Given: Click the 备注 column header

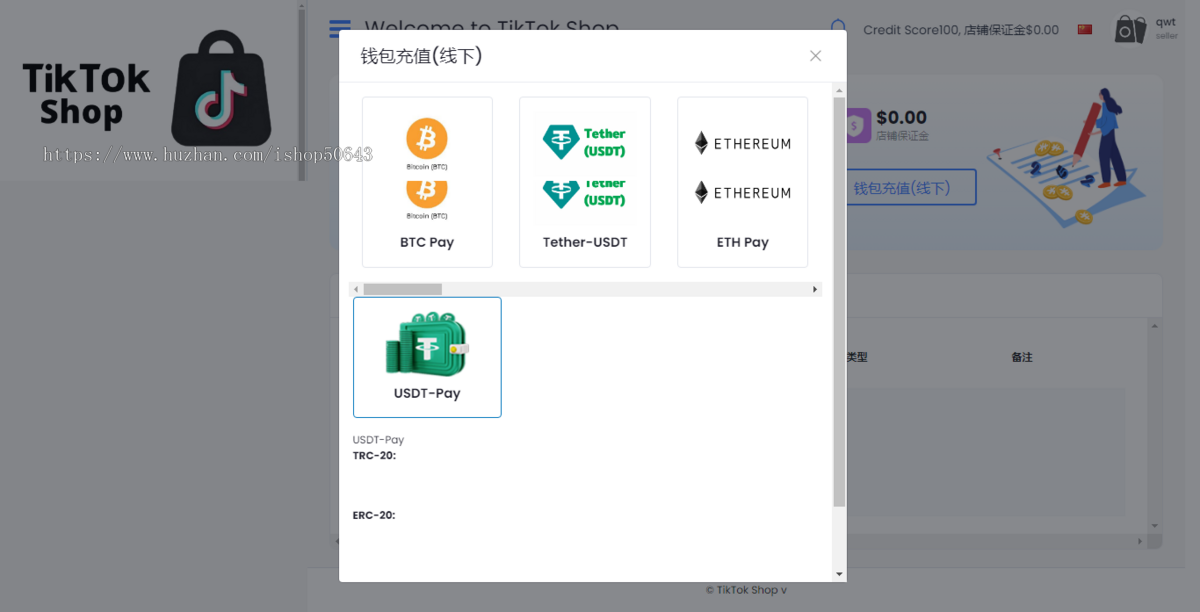Looking at the screenshot, I should (x=1021, y=357).
